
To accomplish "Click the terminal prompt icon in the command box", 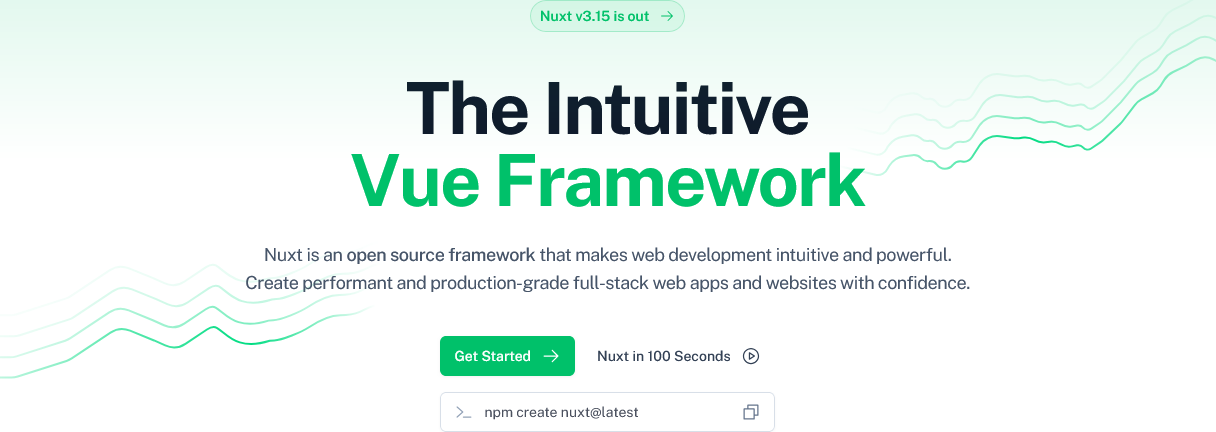I will pyautogui.click(x=463, y=412).
